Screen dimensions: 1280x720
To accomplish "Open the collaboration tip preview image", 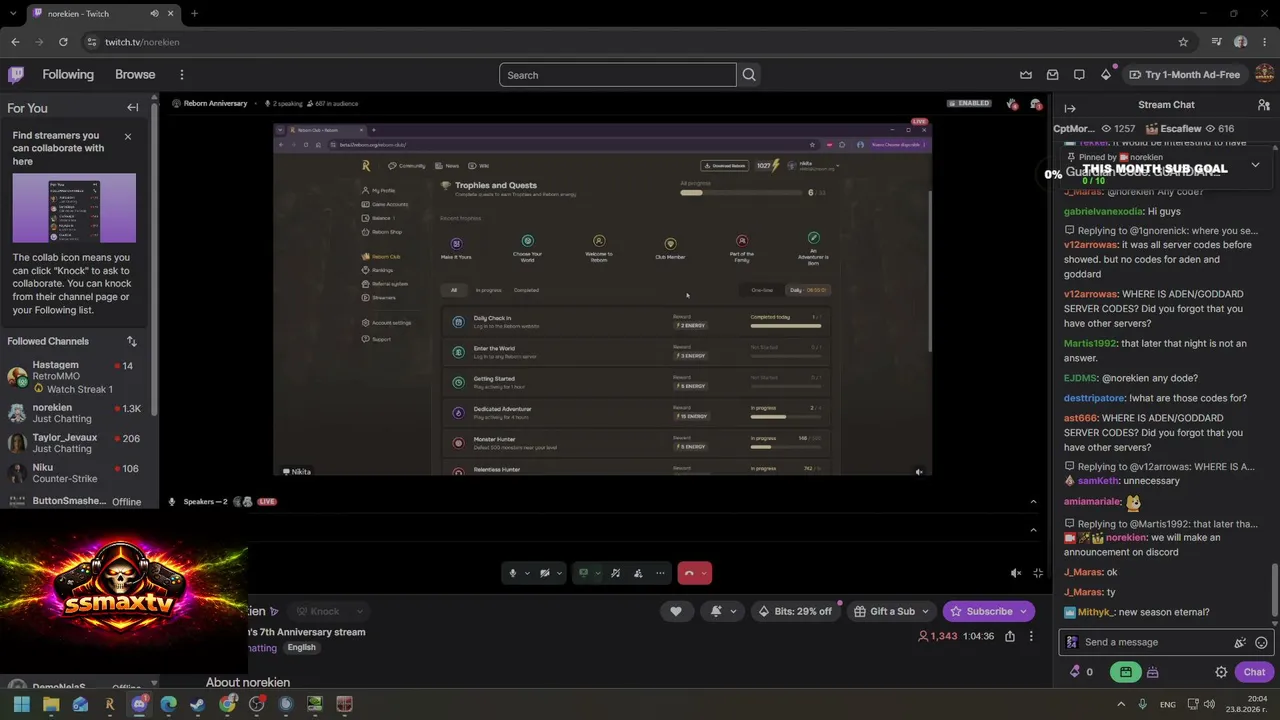I will 74,208.
